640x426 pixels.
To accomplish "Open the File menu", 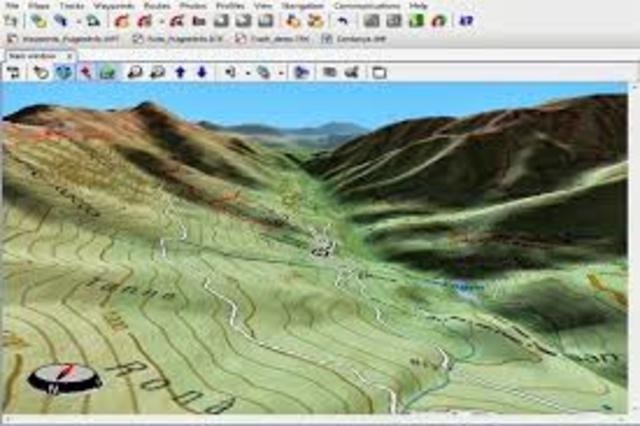I will pos(12,5).
